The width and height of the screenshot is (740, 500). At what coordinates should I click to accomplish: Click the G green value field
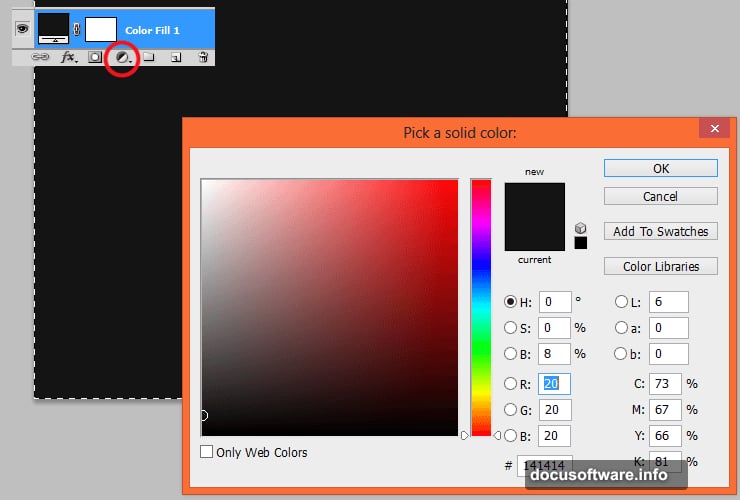[555, 410]
